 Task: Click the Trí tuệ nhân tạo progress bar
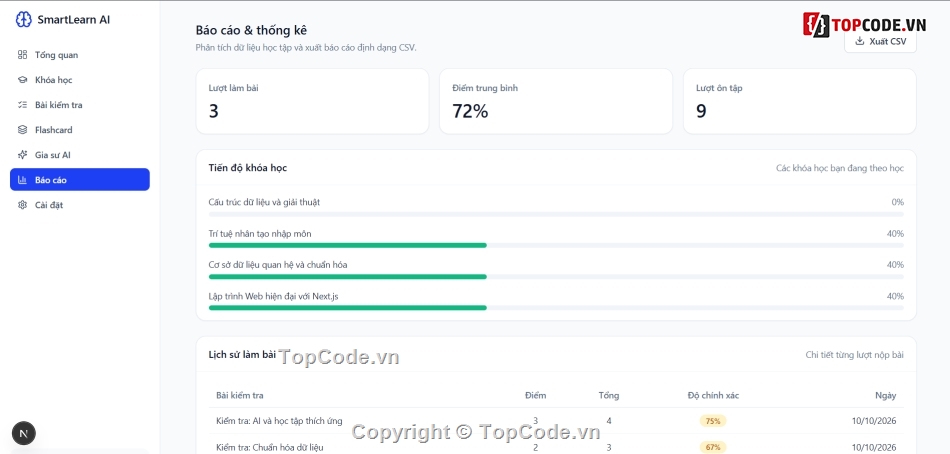tap(556, 245)
